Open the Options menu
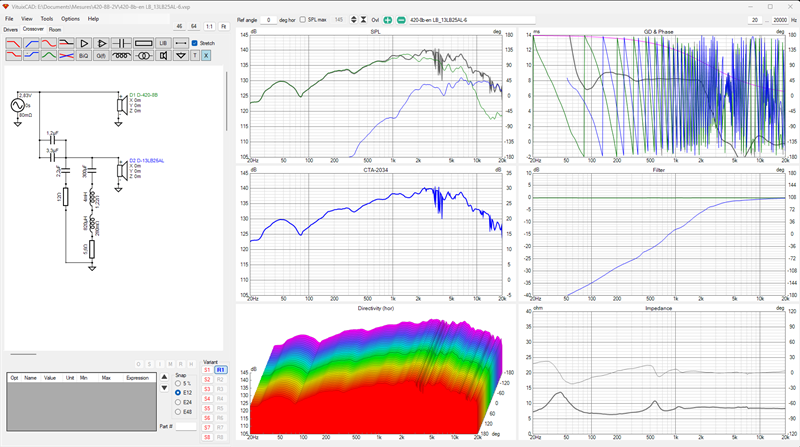 (70, 19)
